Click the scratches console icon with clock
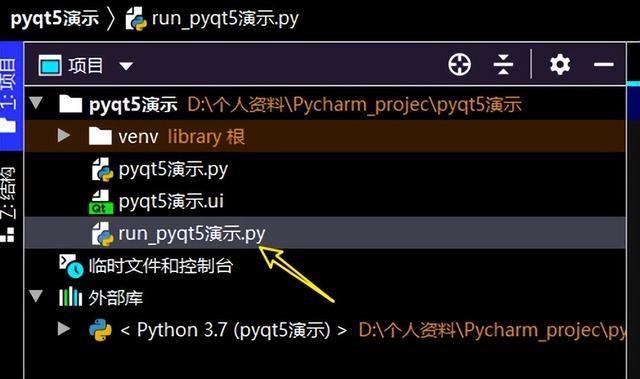640x379 pixels. (x=71, y=266)
